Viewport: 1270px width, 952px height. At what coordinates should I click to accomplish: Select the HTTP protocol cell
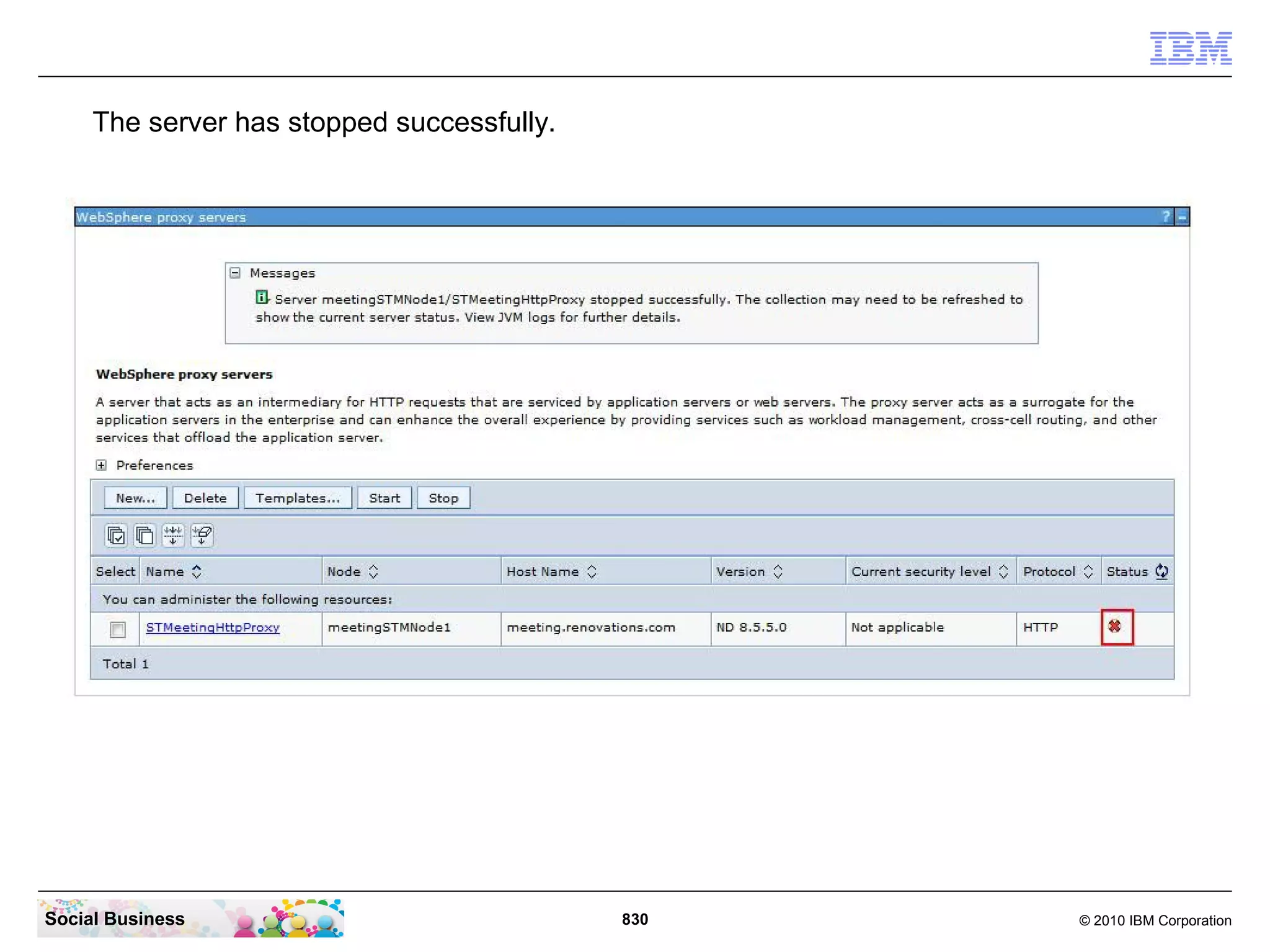[x=1059, y=629]
